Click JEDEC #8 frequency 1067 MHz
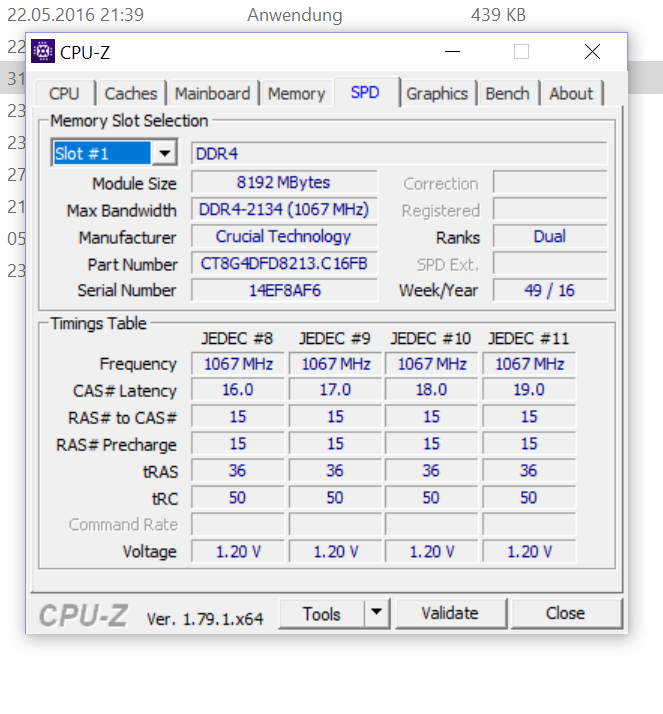663x714 pixels. (238, 363)
